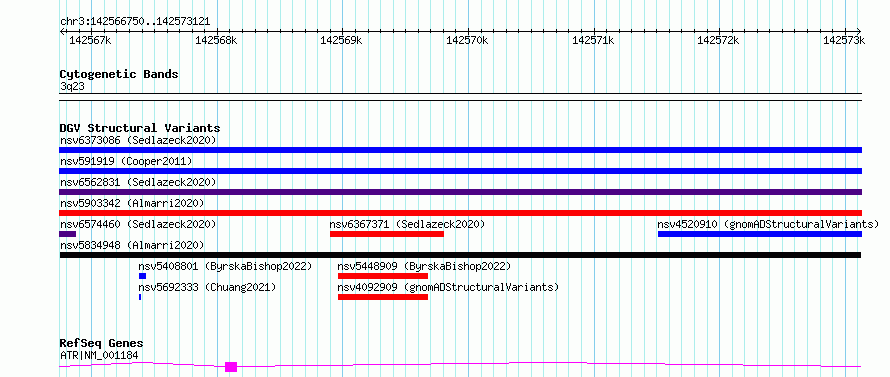Click the blue bar under nsv6373086
Image resolution: width=890 pixels, height=377 pixels.
tap(460, 150)
